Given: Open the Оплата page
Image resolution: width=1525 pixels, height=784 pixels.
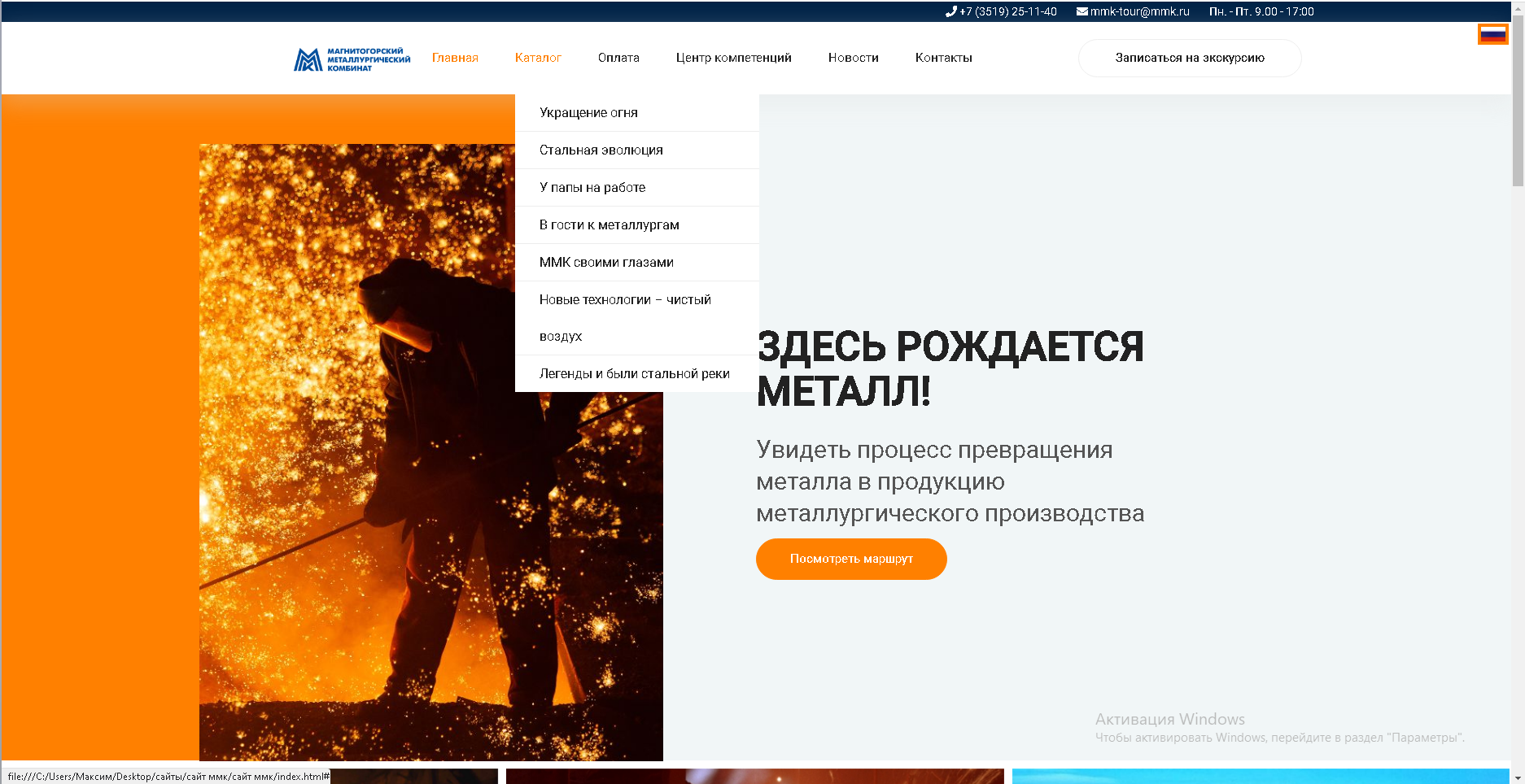Looking at the screenshot, I should pos(618,58).
